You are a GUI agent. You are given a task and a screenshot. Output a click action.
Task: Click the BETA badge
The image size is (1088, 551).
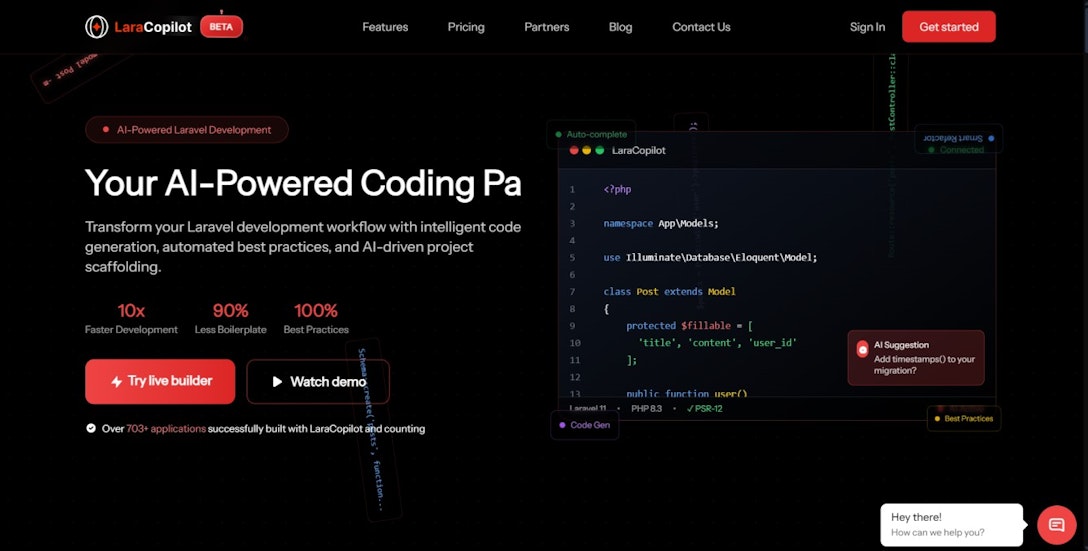(221, 27)
